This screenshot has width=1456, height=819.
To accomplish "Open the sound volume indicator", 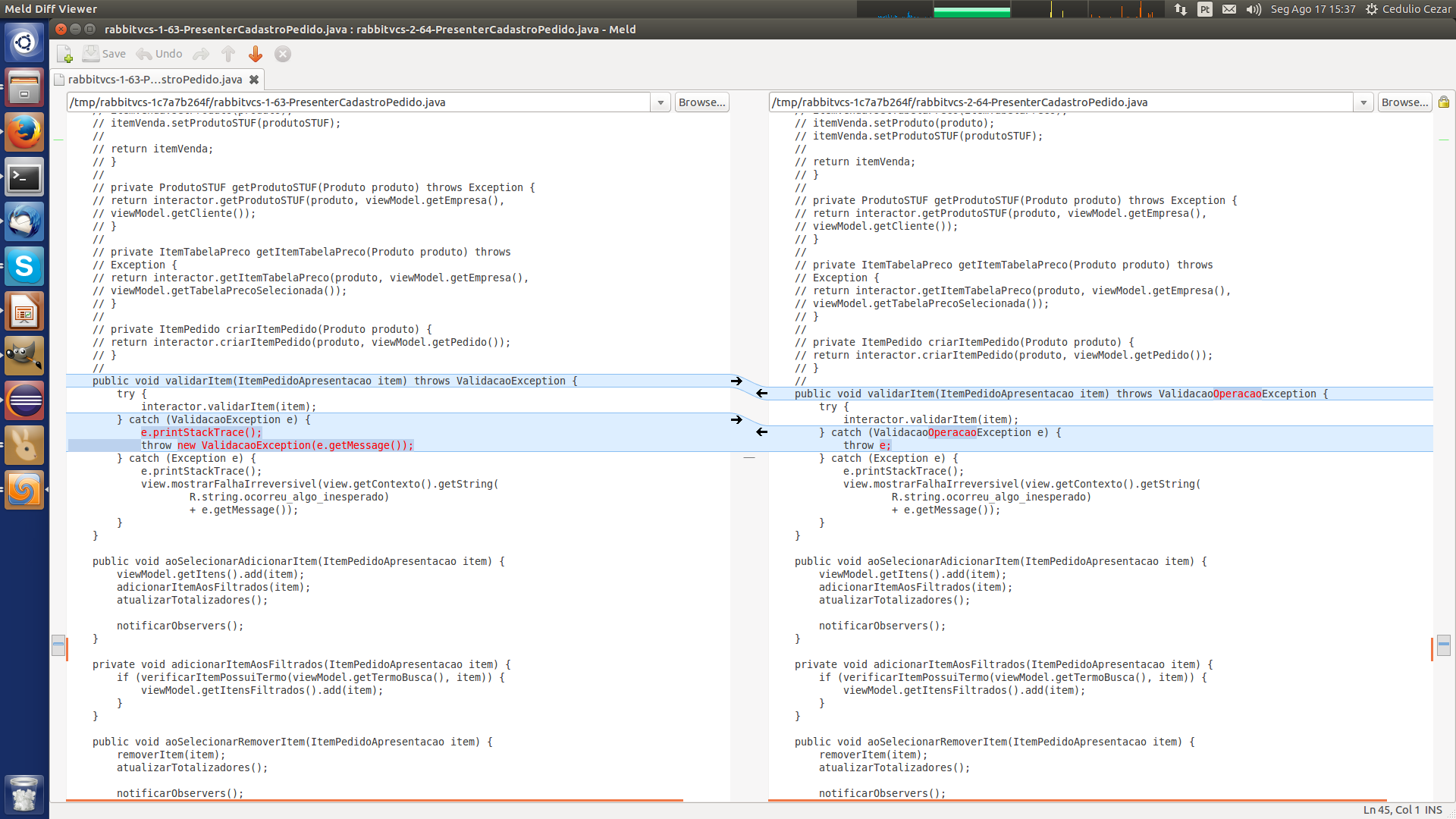I will (x=1254, y=9).
